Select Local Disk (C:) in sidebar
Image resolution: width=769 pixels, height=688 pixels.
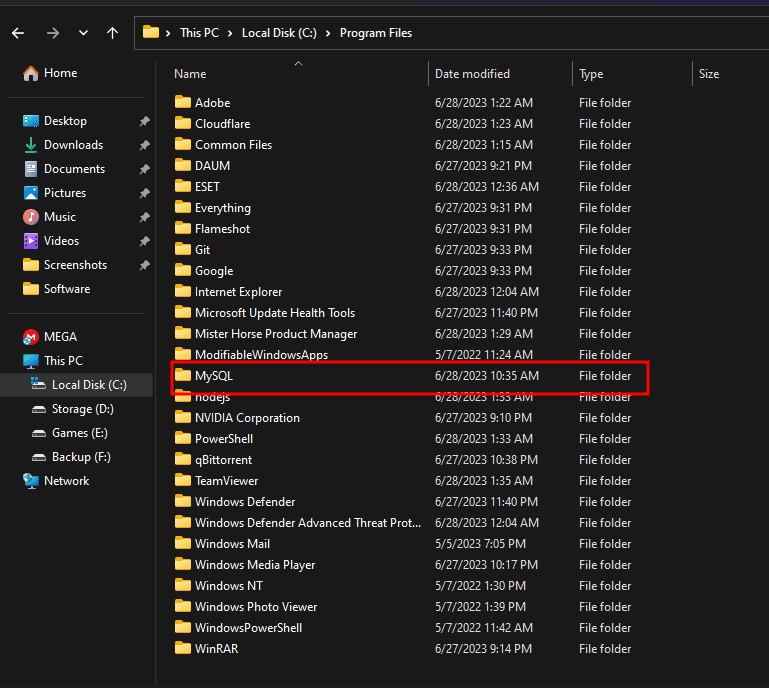[x=79, y=385]
